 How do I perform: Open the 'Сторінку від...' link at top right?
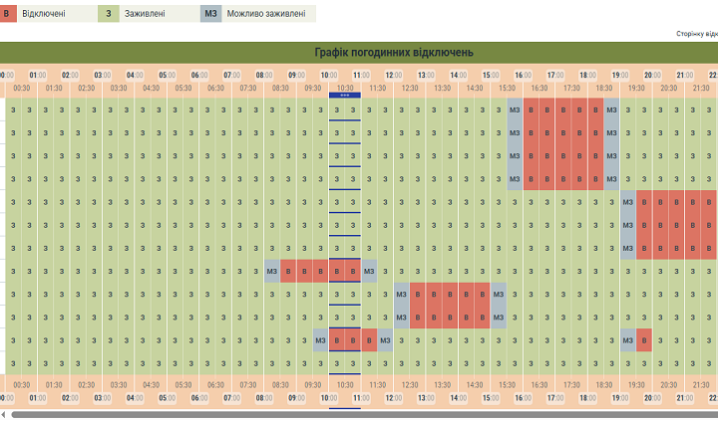click(697, 34)
